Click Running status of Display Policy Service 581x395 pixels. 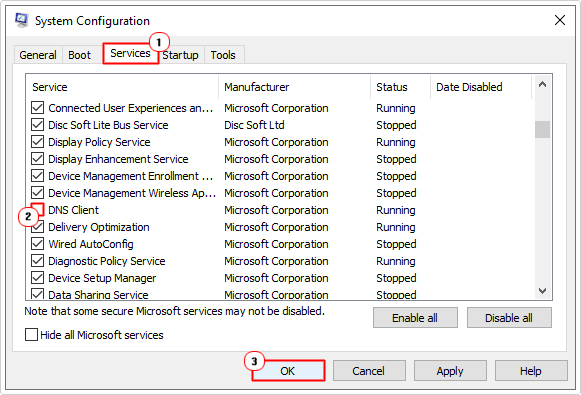click(396, 142)
